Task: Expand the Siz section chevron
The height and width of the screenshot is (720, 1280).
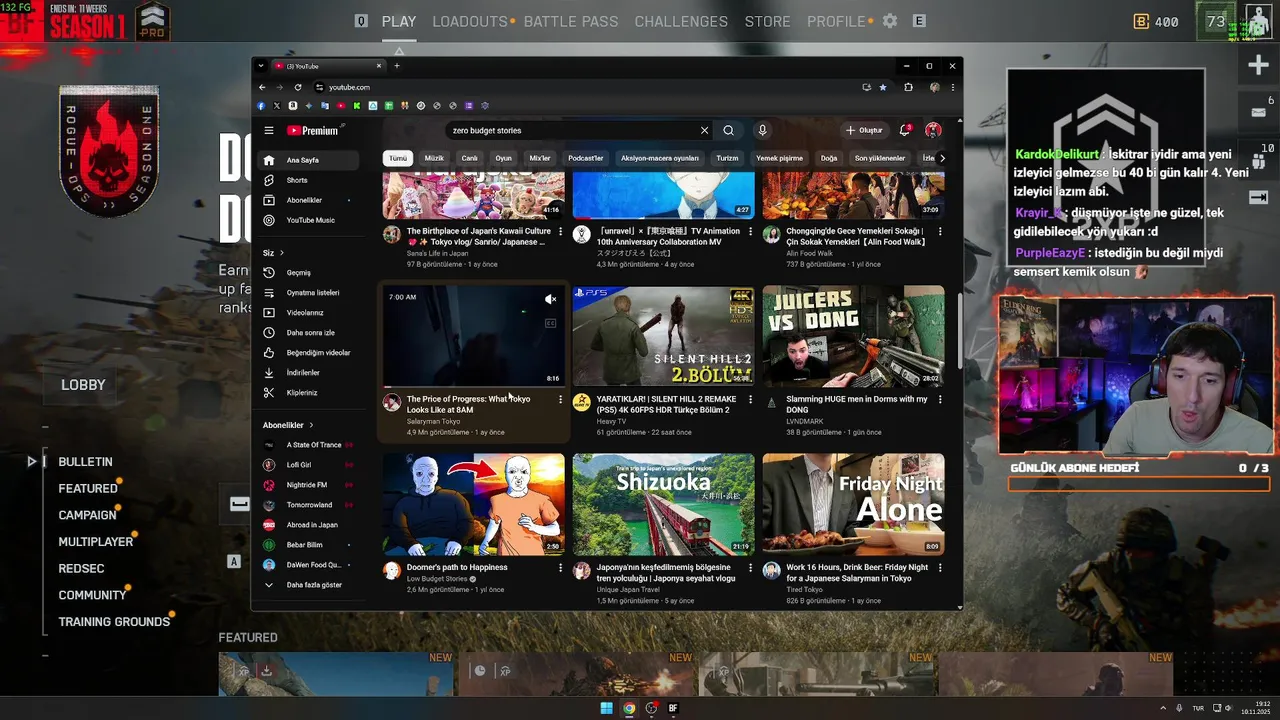Action: pos(282,253)
